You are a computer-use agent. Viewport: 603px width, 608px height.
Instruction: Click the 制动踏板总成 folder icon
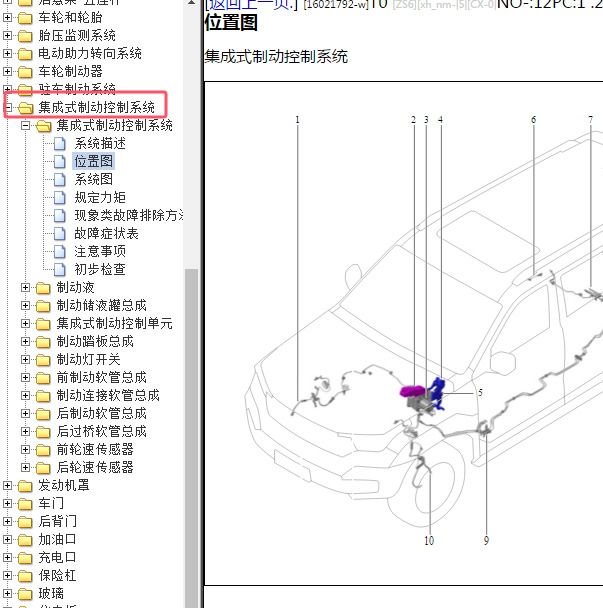pos(43,342)
